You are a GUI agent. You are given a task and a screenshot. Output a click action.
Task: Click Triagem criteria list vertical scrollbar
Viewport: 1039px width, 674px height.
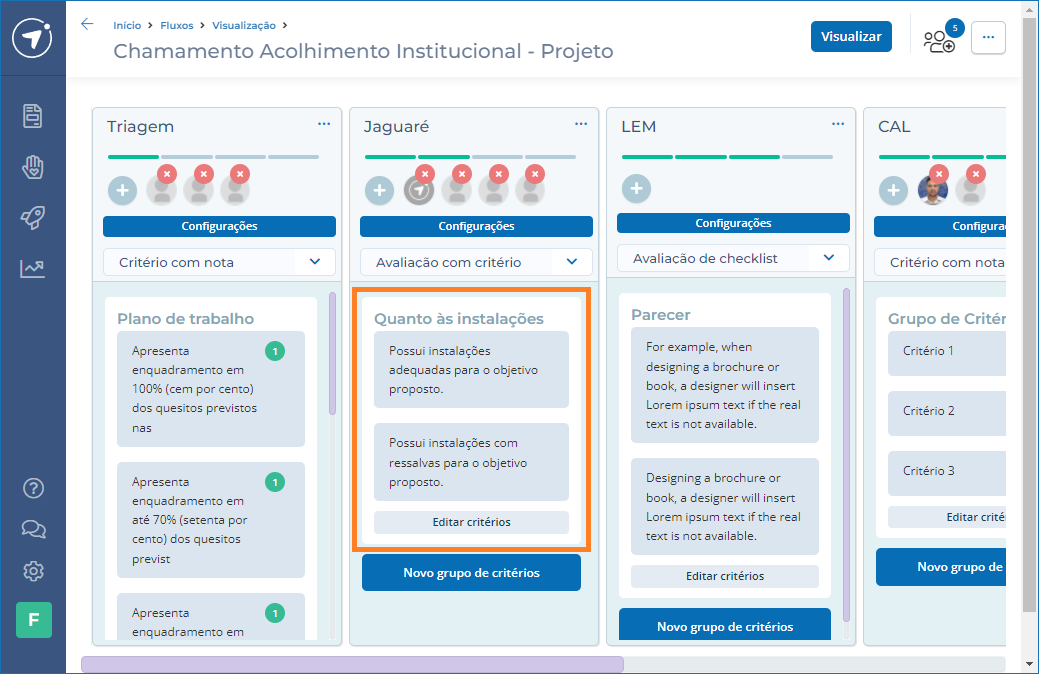coord(333,354)
